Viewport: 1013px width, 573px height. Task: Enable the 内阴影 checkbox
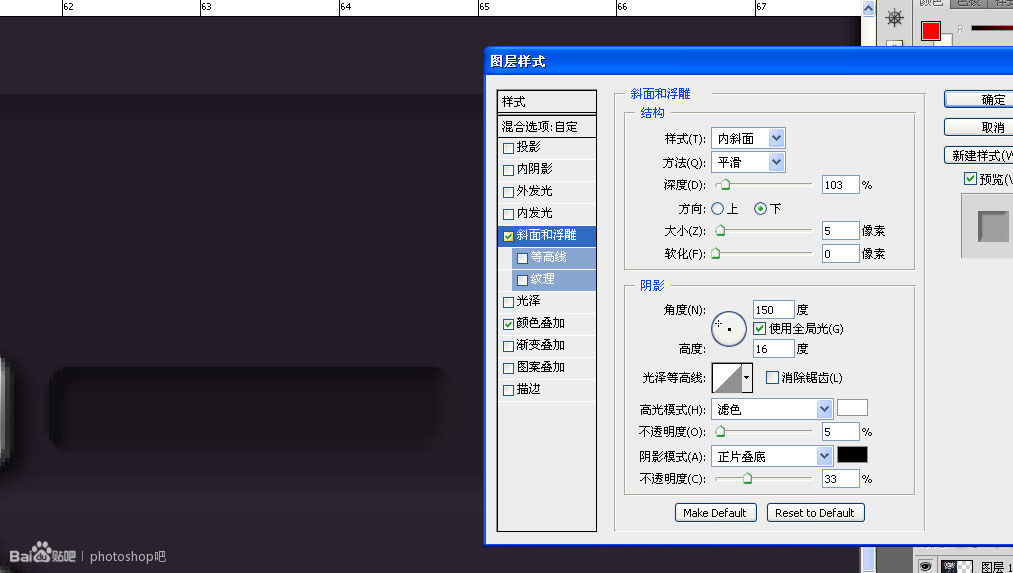coord(508,170)
